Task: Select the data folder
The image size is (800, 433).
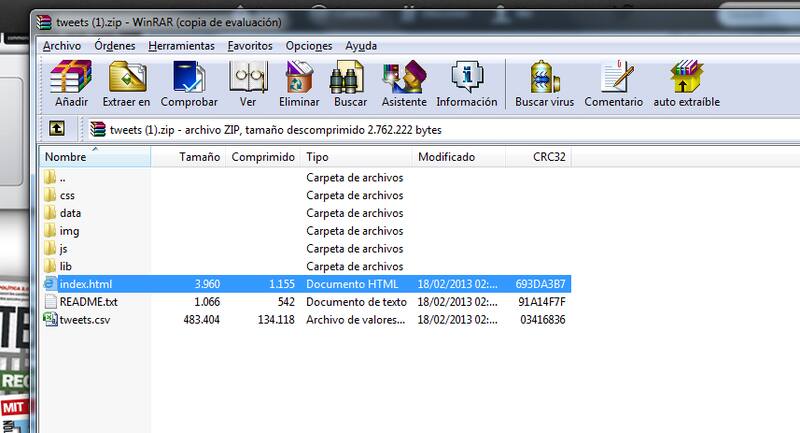Action: 70,213
